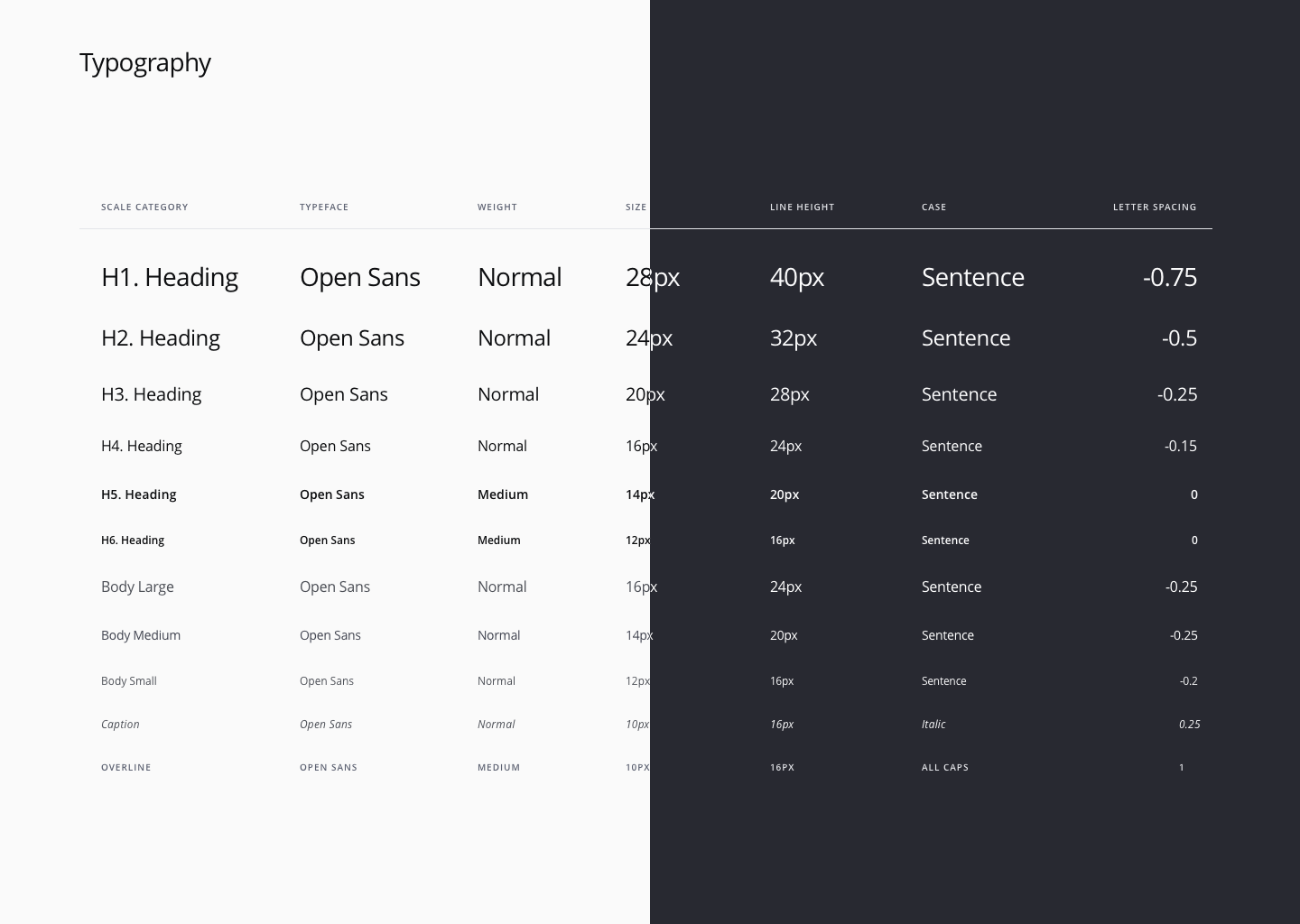Click Medium weight in the H6 row

(x=499, y=541)
